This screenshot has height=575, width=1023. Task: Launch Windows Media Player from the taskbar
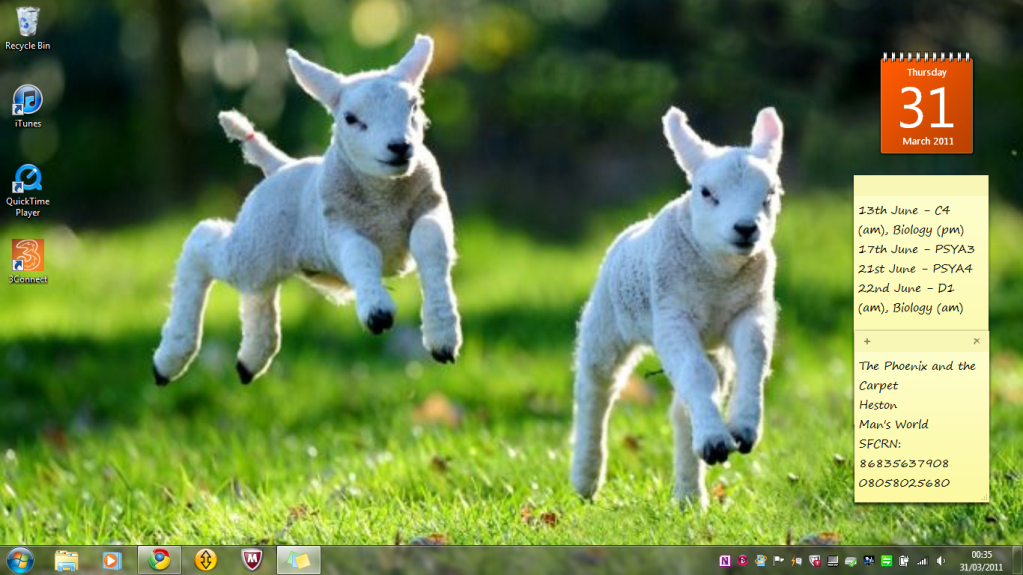(x=112, y=560)
